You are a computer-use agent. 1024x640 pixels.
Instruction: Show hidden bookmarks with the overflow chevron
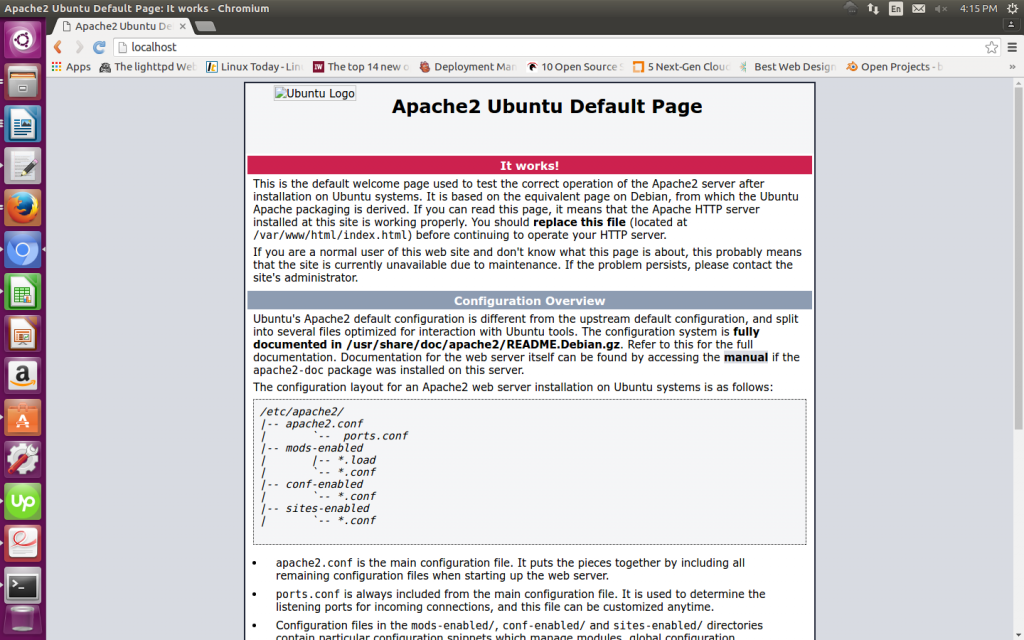[x=1012, y=67]
